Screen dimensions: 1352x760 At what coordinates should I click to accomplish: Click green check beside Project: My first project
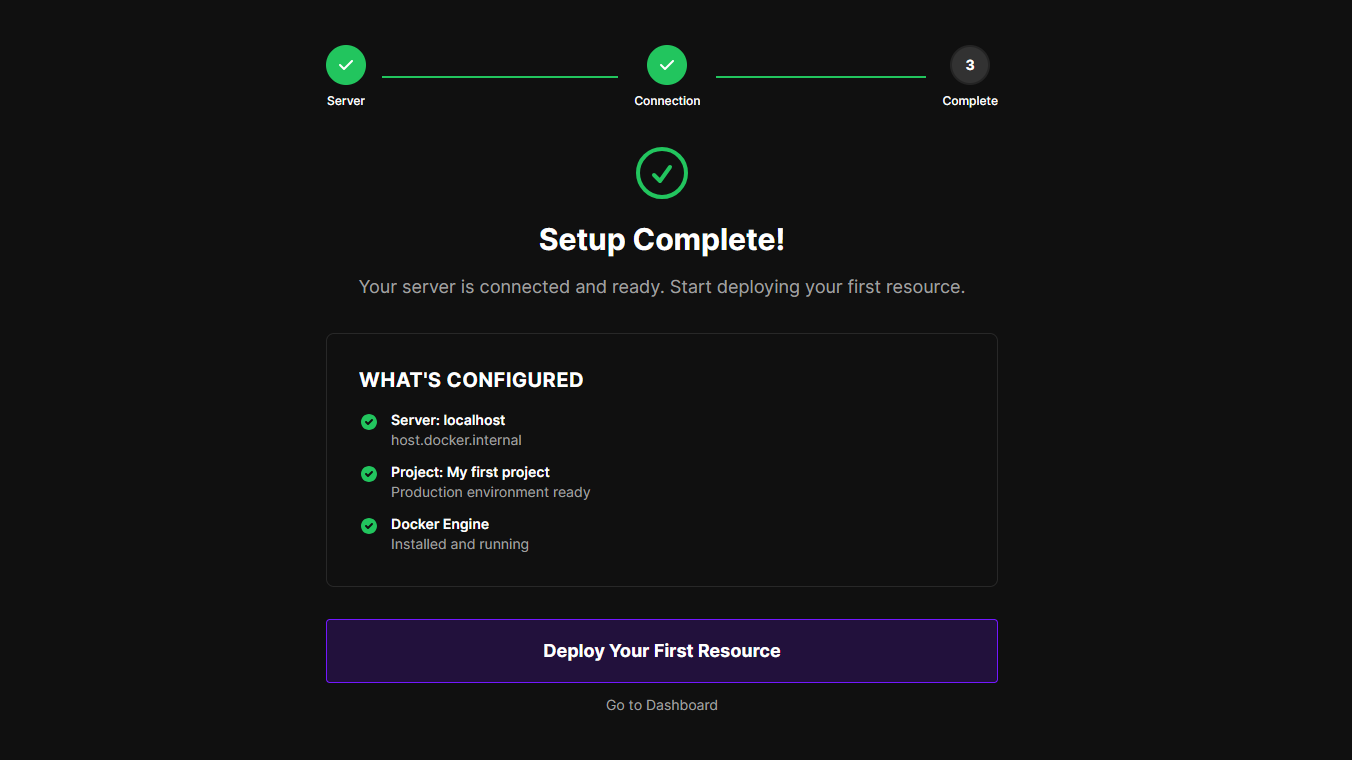[369, 474]
